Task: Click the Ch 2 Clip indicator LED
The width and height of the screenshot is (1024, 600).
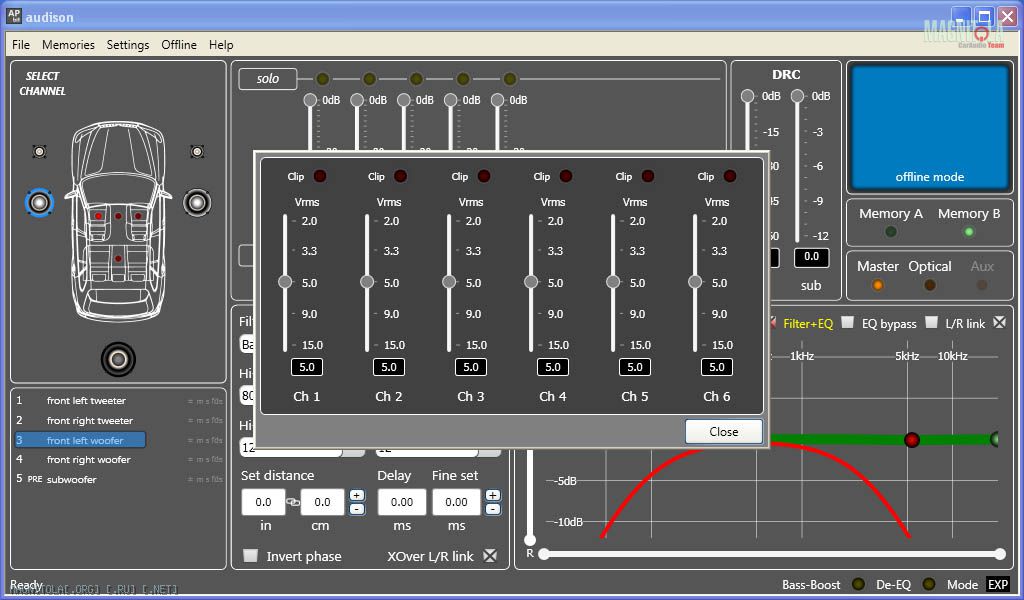Action: coord(401,176)
